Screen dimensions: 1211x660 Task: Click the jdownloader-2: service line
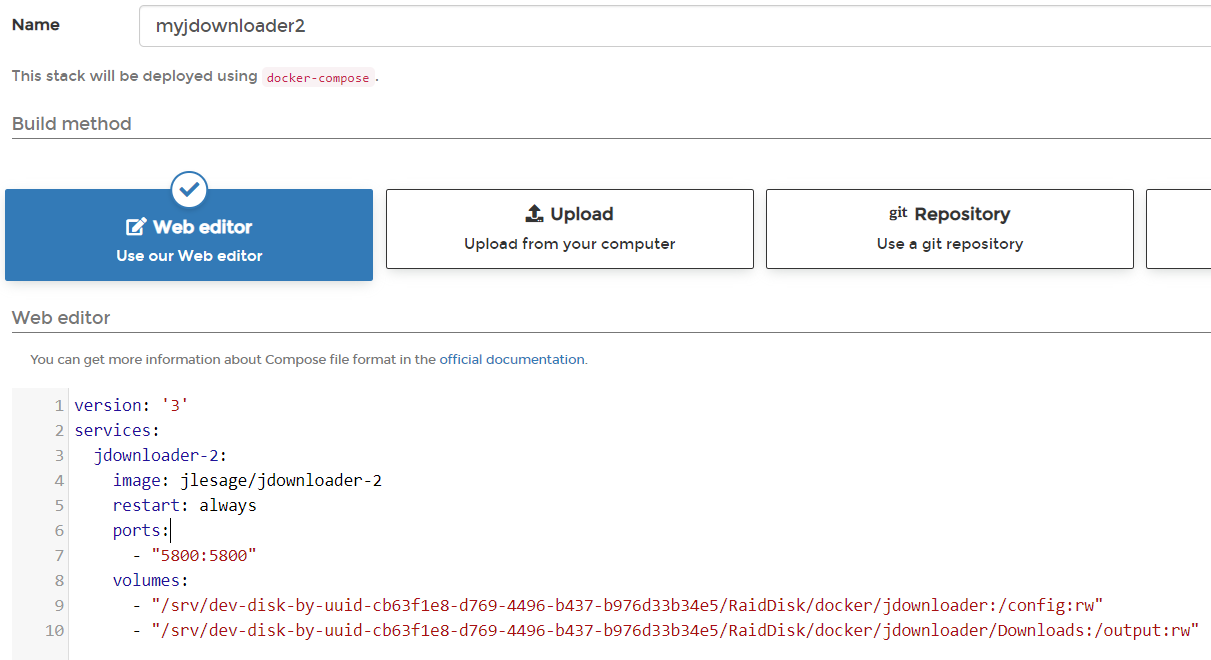coord(160,455)
